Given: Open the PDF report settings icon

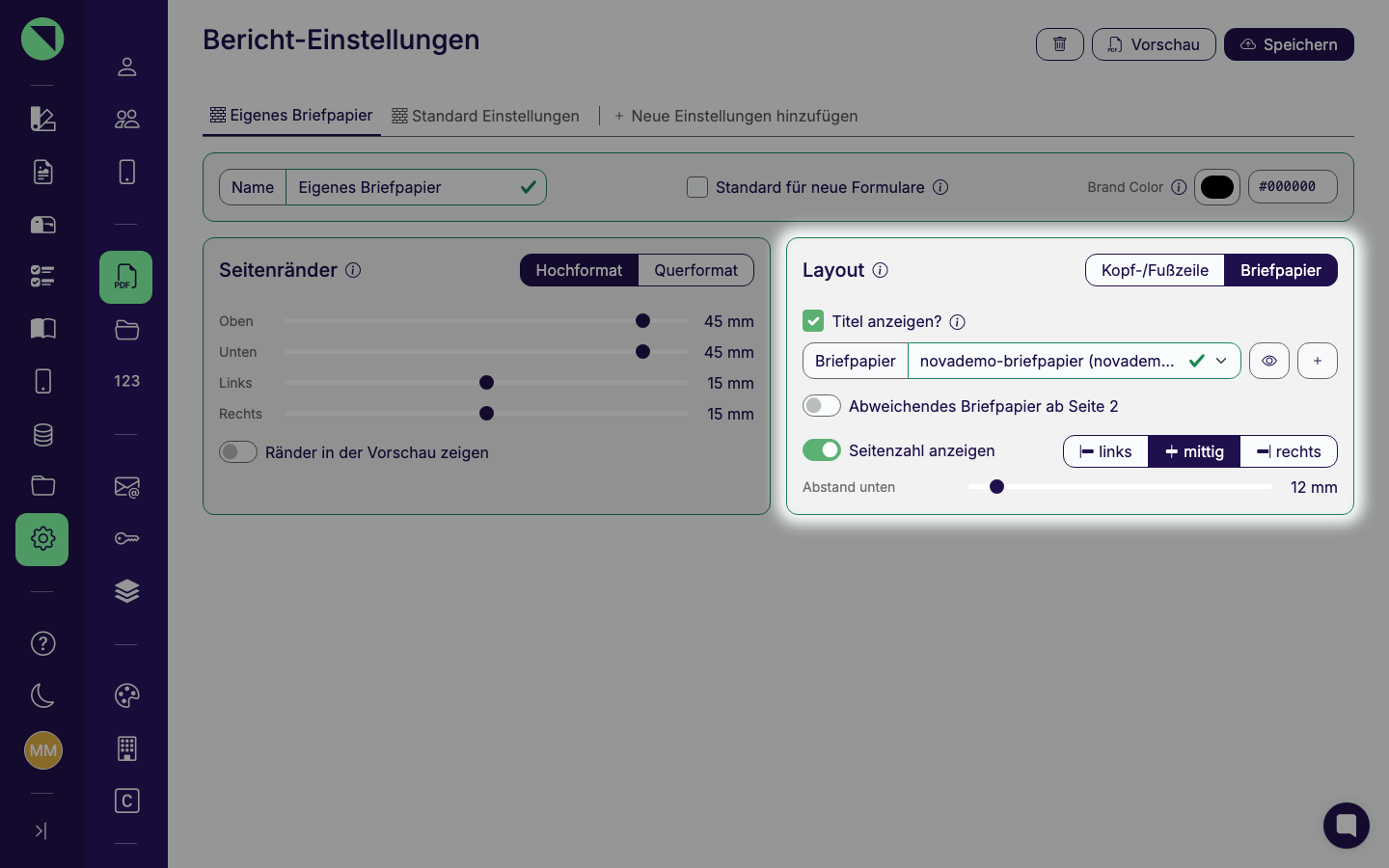Looking at the screenshot, I should 125,277.
